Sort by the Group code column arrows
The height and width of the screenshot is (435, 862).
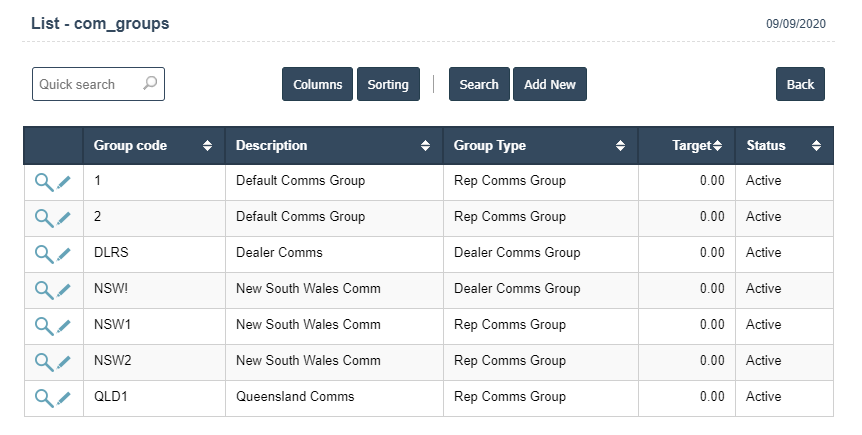click(207, 146)
